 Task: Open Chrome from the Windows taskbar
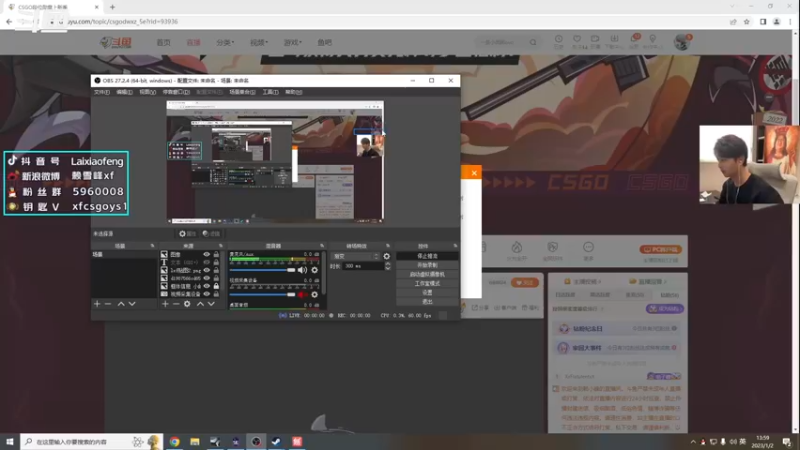tap(174, 442)
